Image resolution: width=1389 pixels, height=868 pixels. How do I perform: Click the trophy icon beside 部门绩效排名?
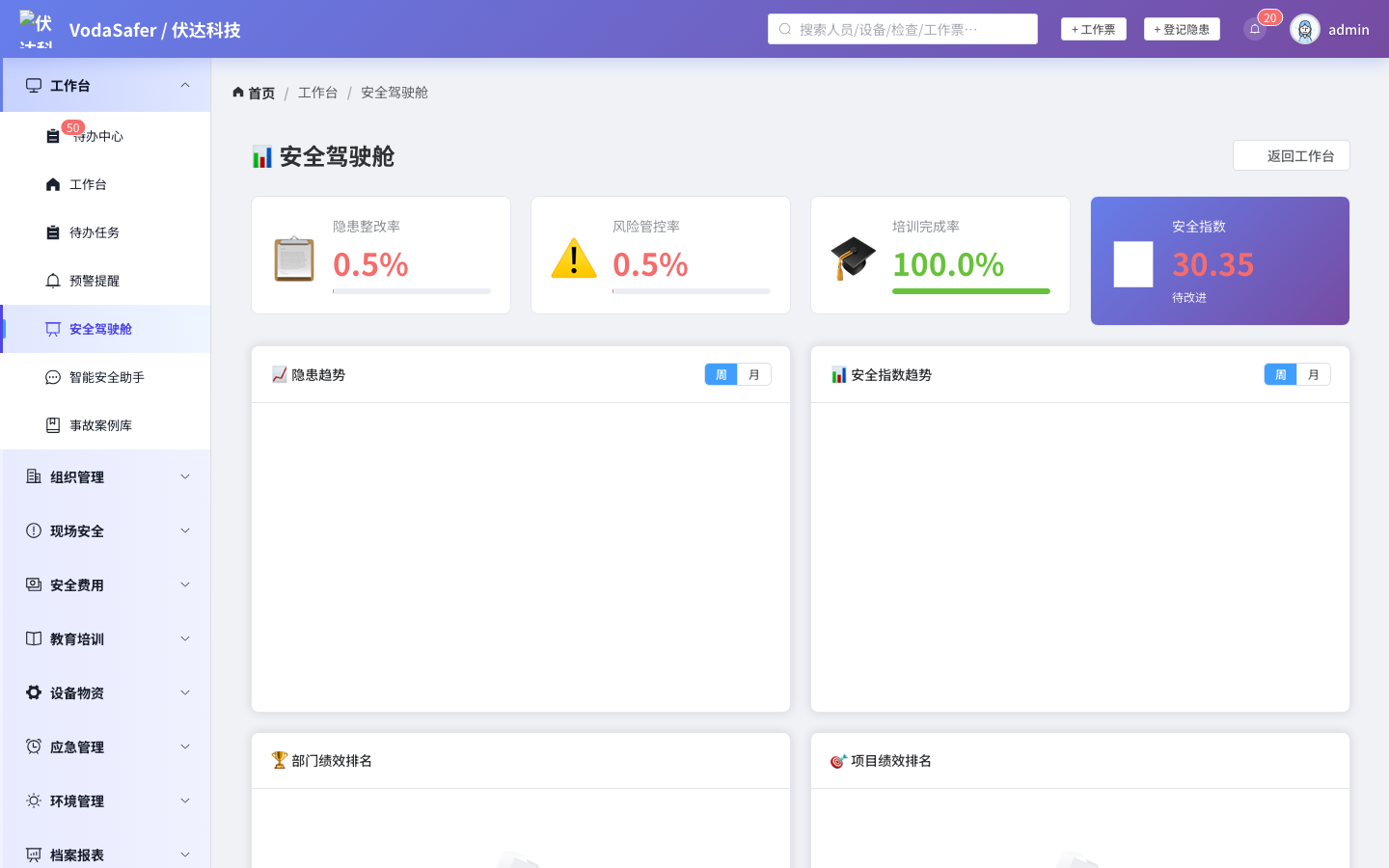(x=280, y=760)
